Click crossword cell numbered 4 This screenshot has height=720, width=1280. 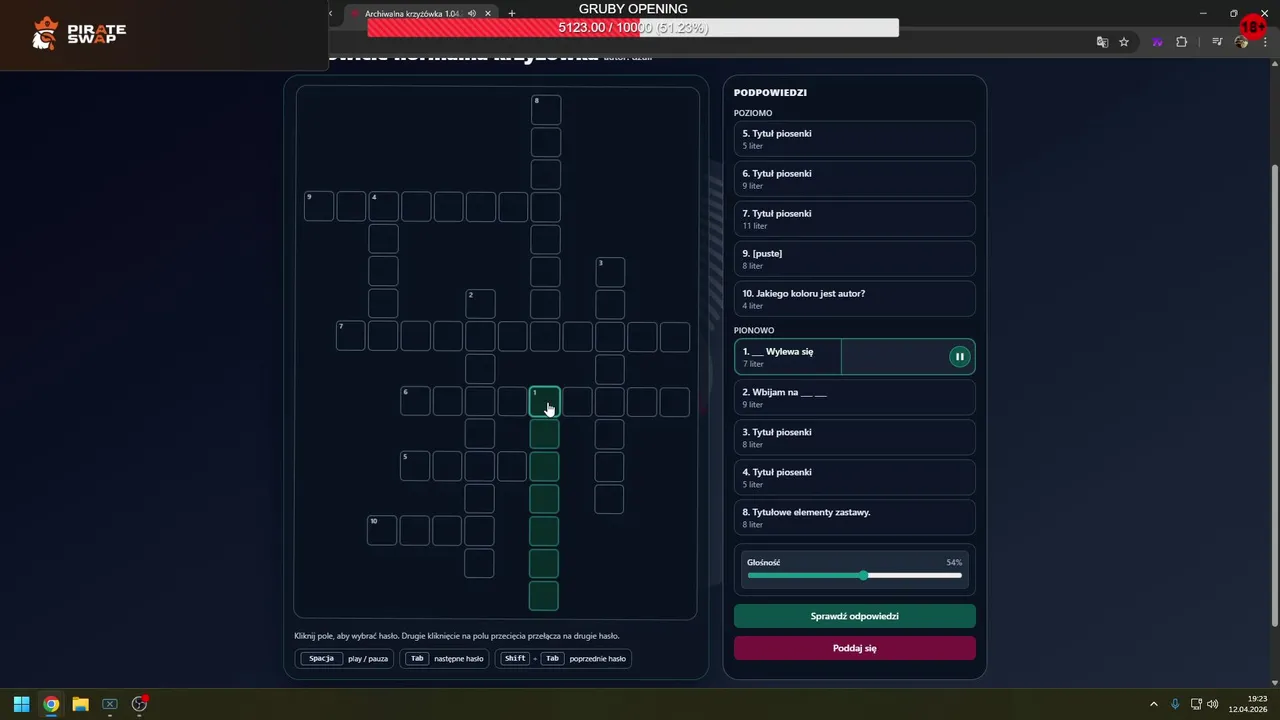pyautogui.click(x=384, y=207)
